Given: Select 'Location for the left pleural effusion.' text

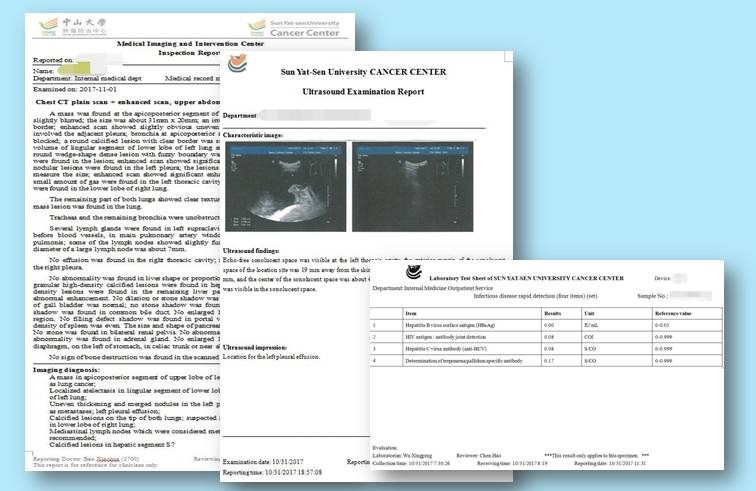Looking at the screenshot, I should (x=271, y=357).
